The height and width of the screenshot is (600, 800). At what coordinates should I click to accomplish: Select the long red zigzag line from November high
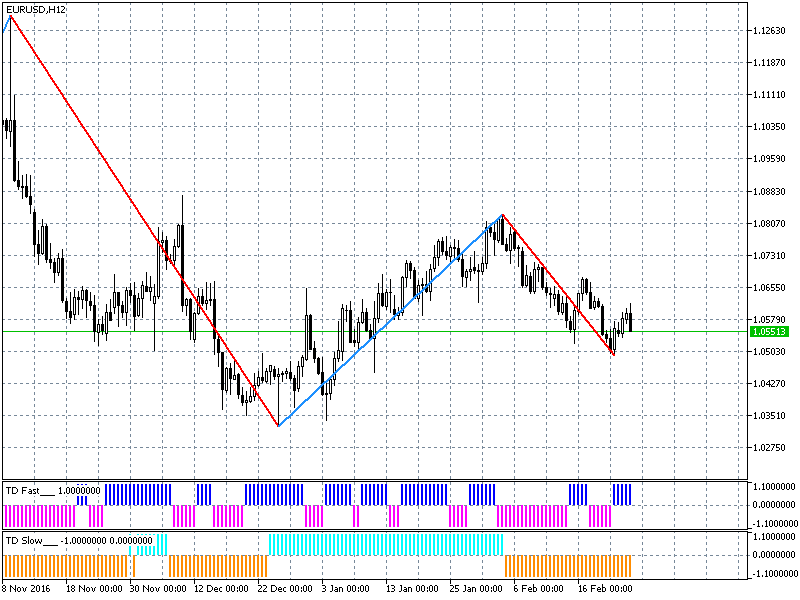[x=144, y=221]
